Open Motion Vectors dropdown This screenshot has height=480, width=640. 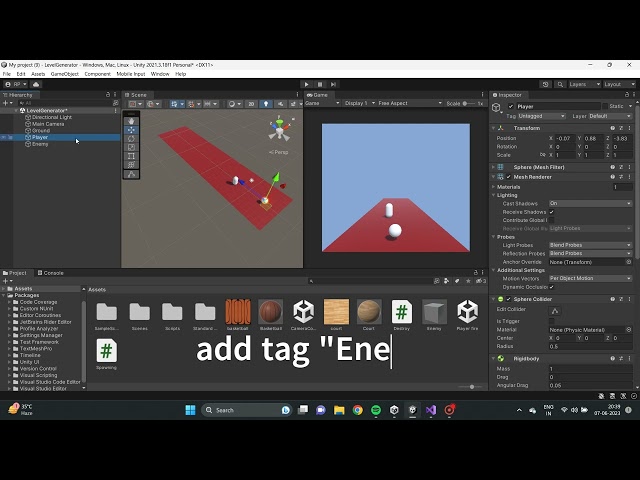[x=590, y=278]
